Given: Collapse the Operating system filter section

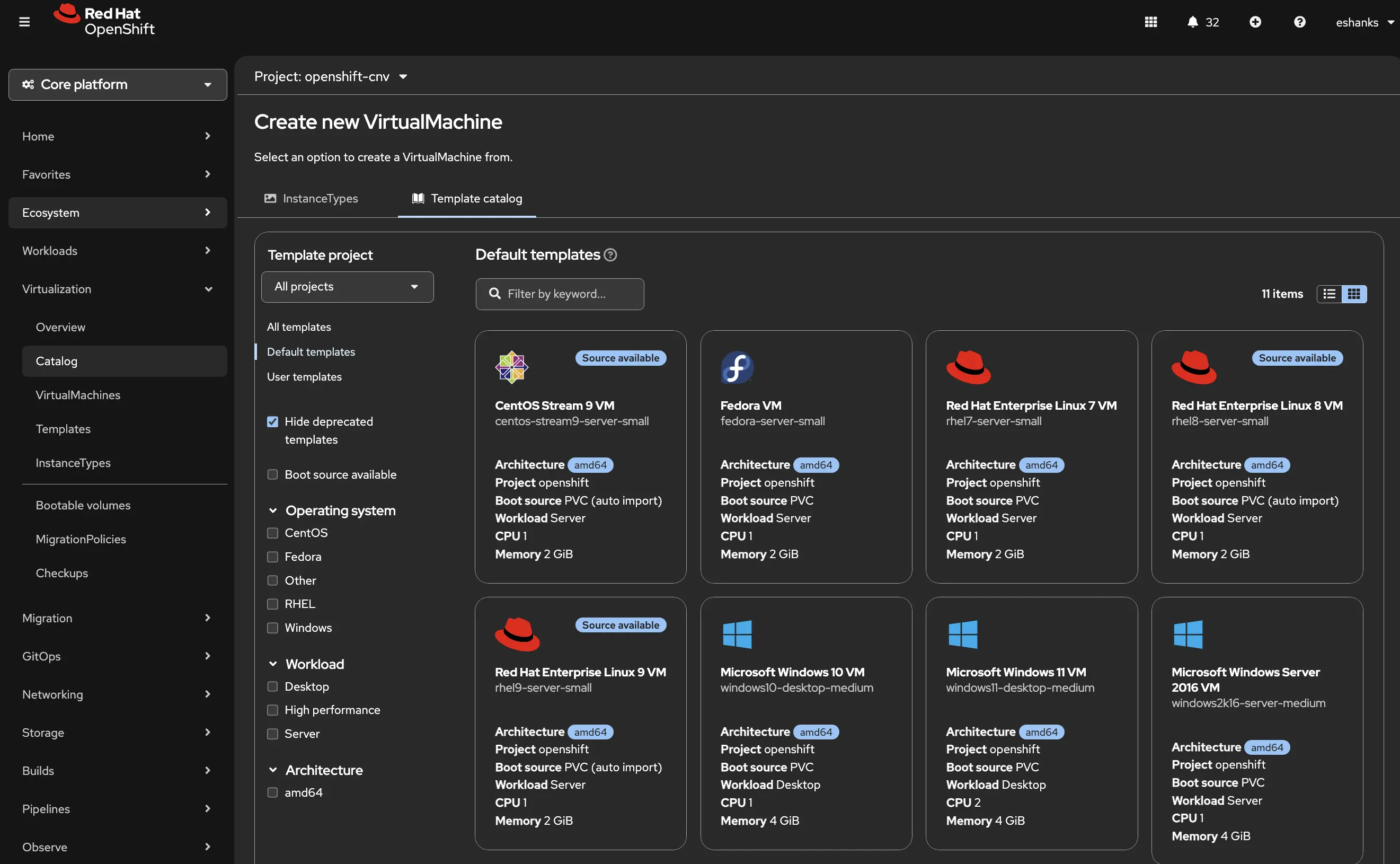Looking at the screenshot, I should pyautogui.click(x=332, y=510).
